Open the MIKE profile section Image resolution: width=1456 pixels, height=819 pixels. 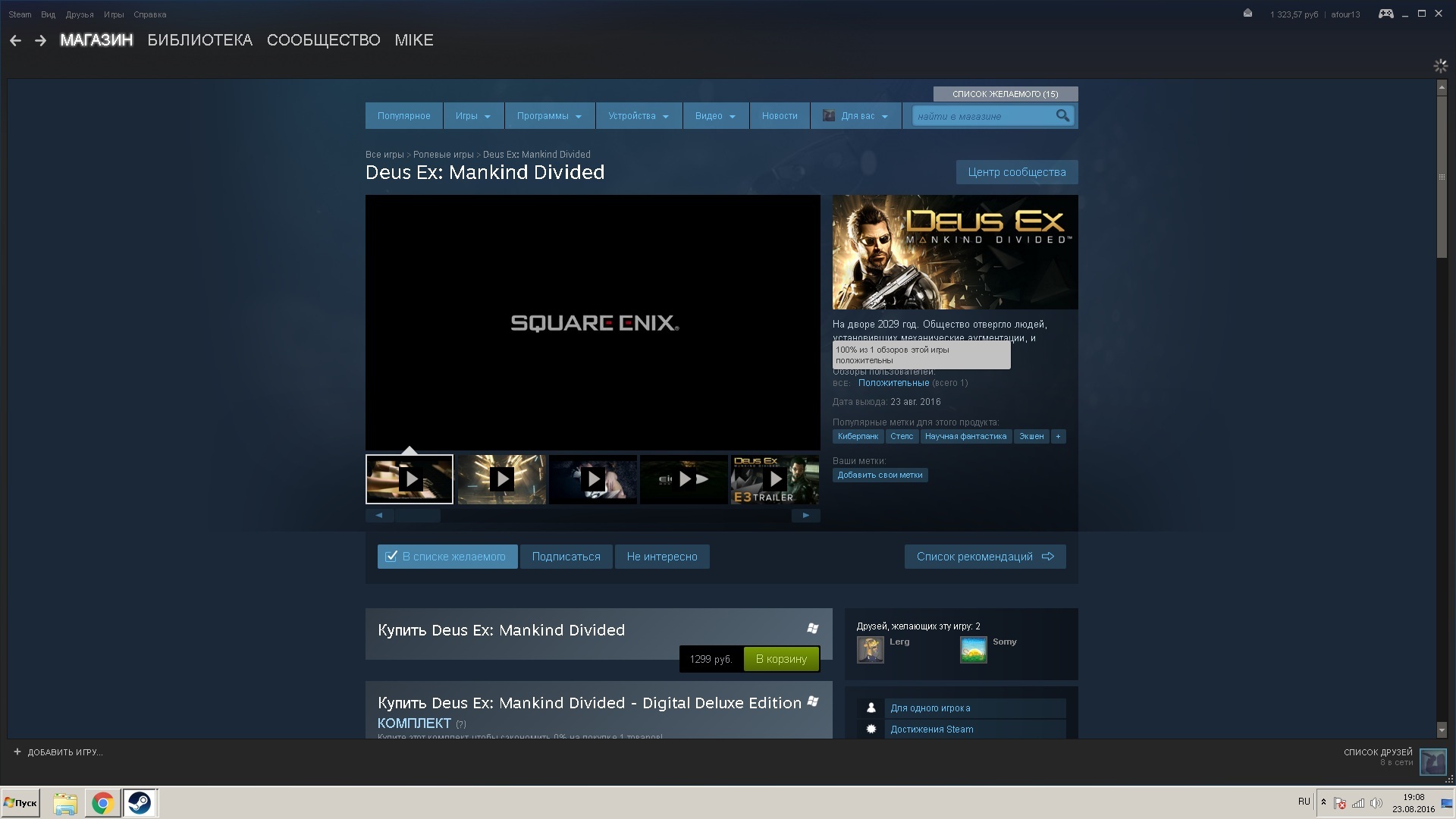click(x=414, y=40)
